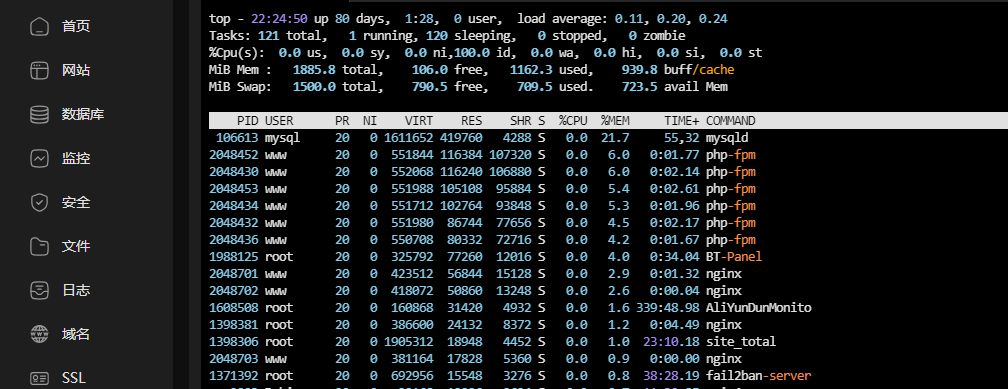
Task: Click the time 22:24:50 in top header
Action: (x=279, y=19)
